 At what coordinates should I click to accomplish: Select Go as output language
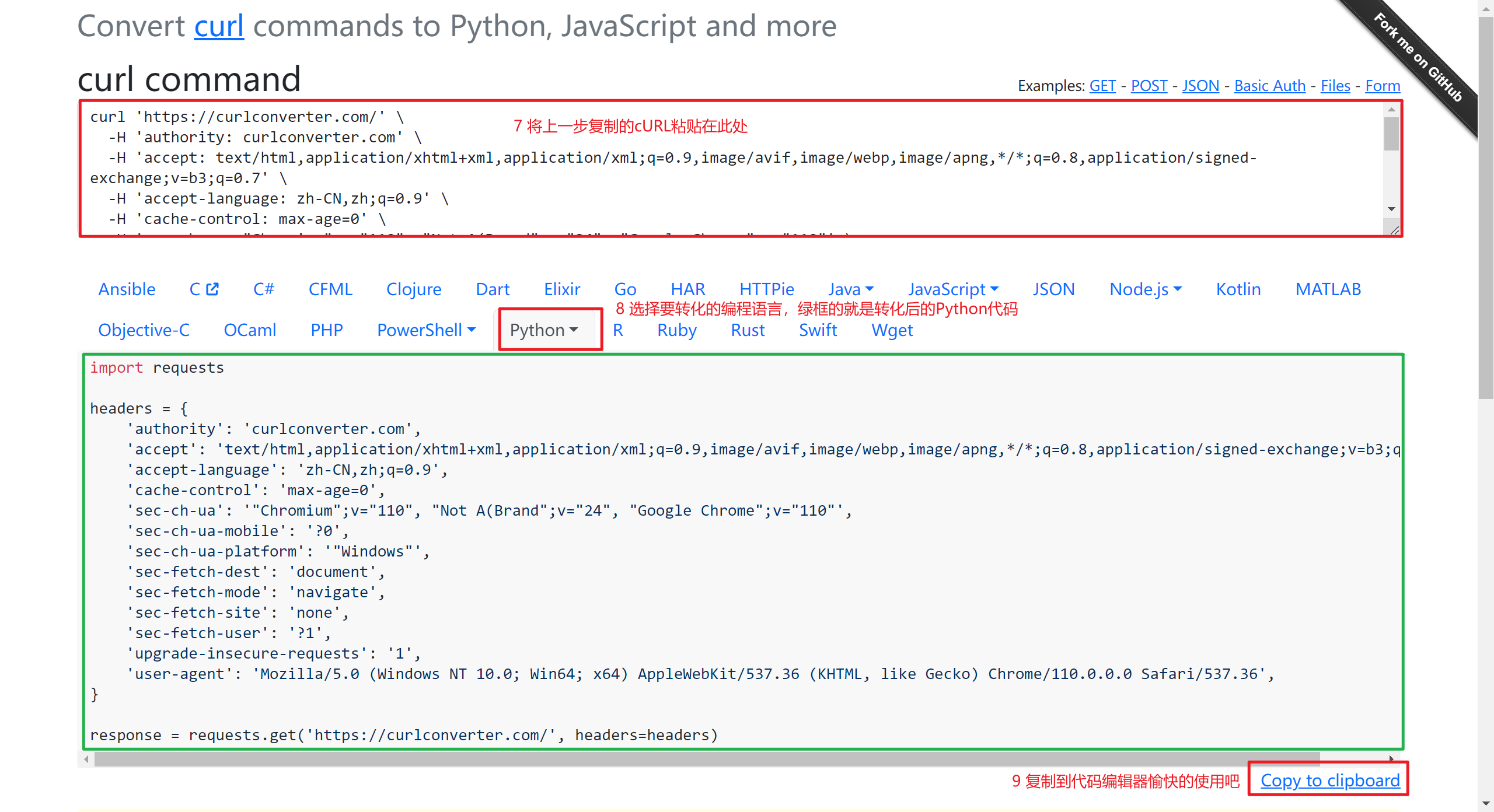pyautogui.click(x=625, y=289)
